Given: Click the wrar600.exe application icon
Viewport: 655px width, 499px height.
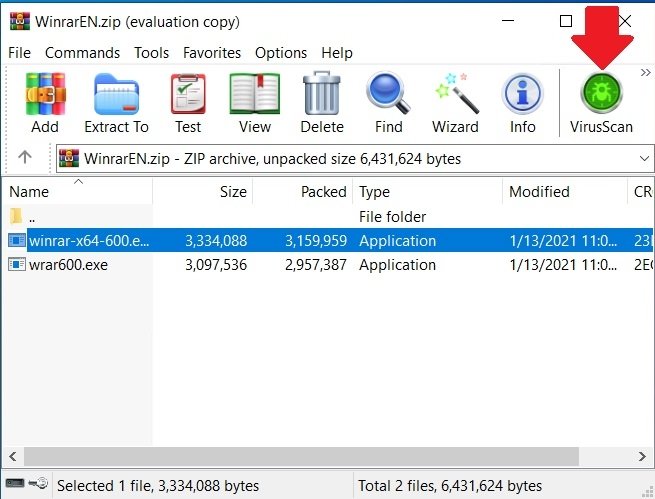Looking at the screenshot, I should click(x=17, y=264).
